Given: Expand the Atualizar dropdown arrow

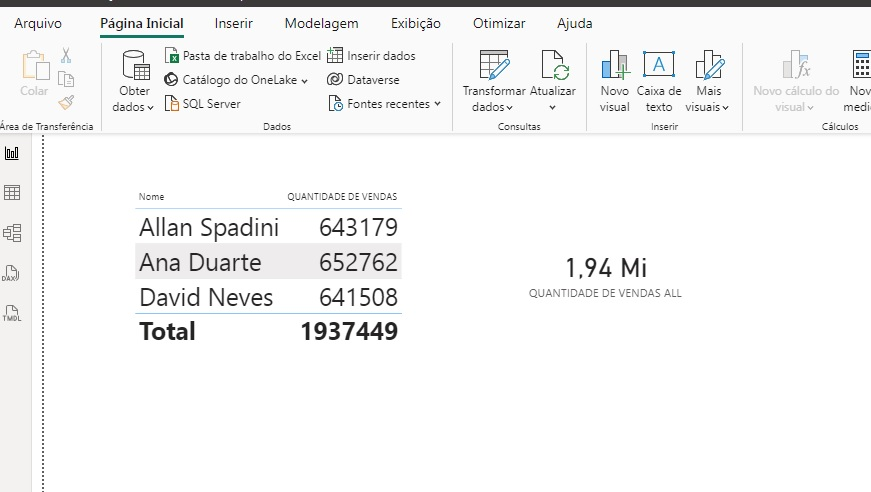Looking at the screenshot, I should click(x=552, y=107).
